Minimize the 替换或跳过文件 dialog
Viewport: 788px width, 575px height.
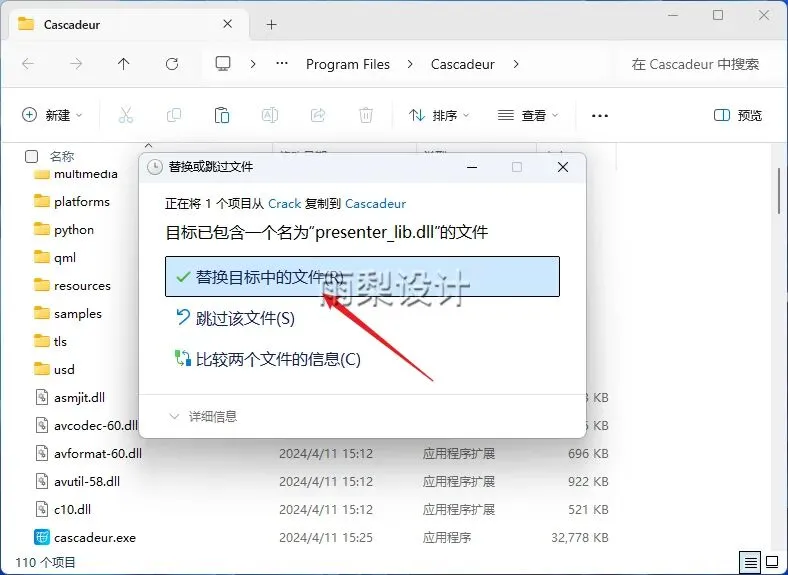click(x=471, y=167)
